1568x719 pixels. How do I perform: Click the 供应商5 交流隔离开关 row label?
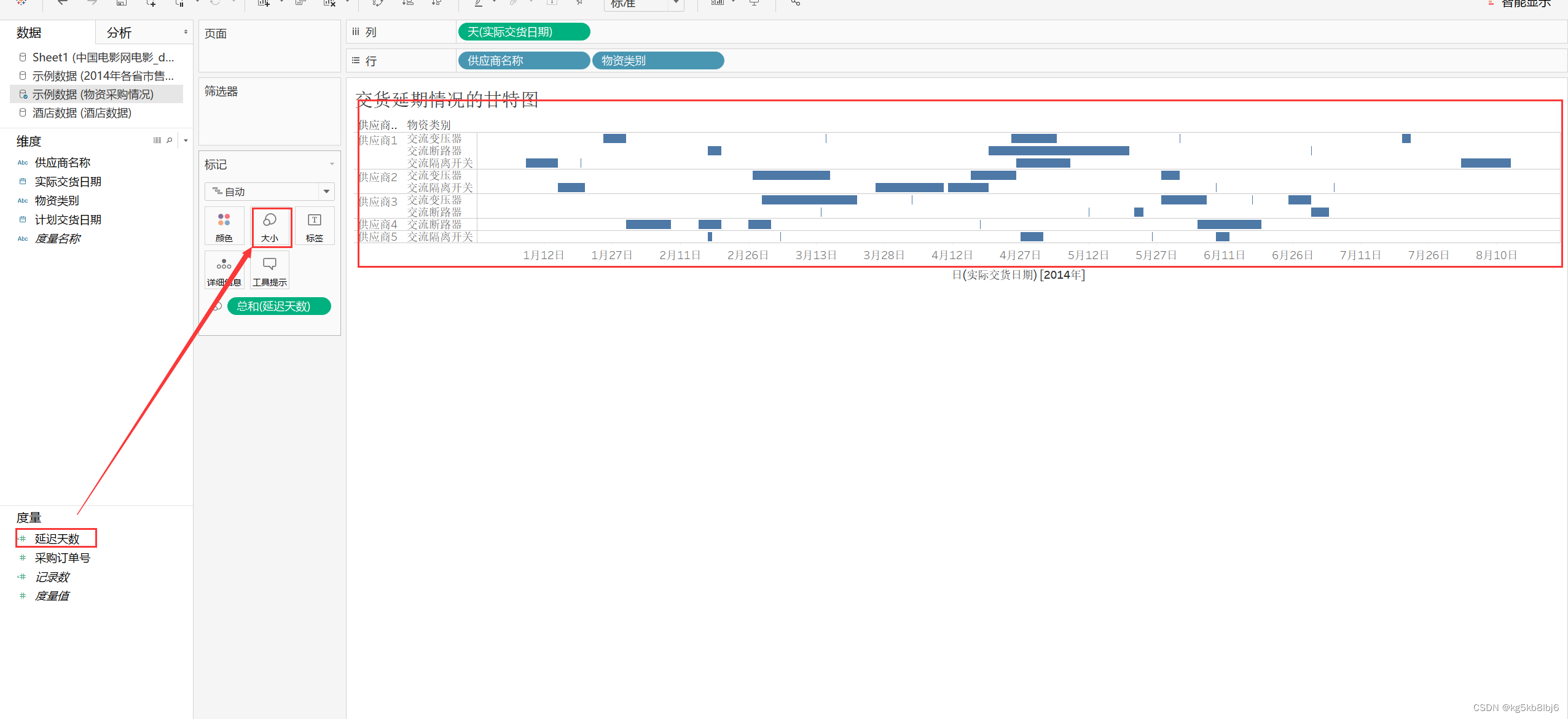coord(440,237)
